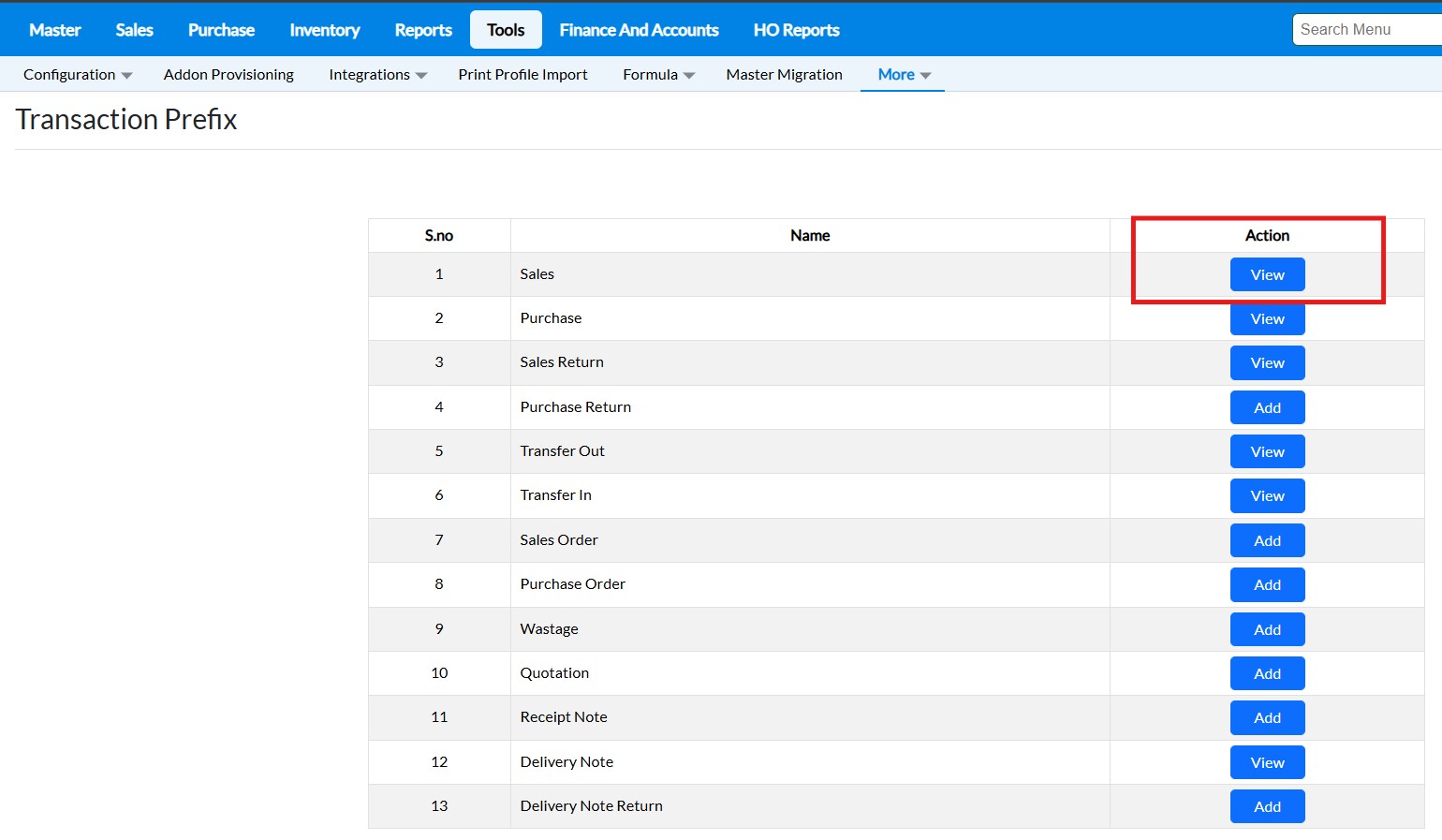The height and width of the screenshot is (840, 1442).
Task: View the Delivery Note prefix
Action: pyautogui.click(x=1267, y=762)
